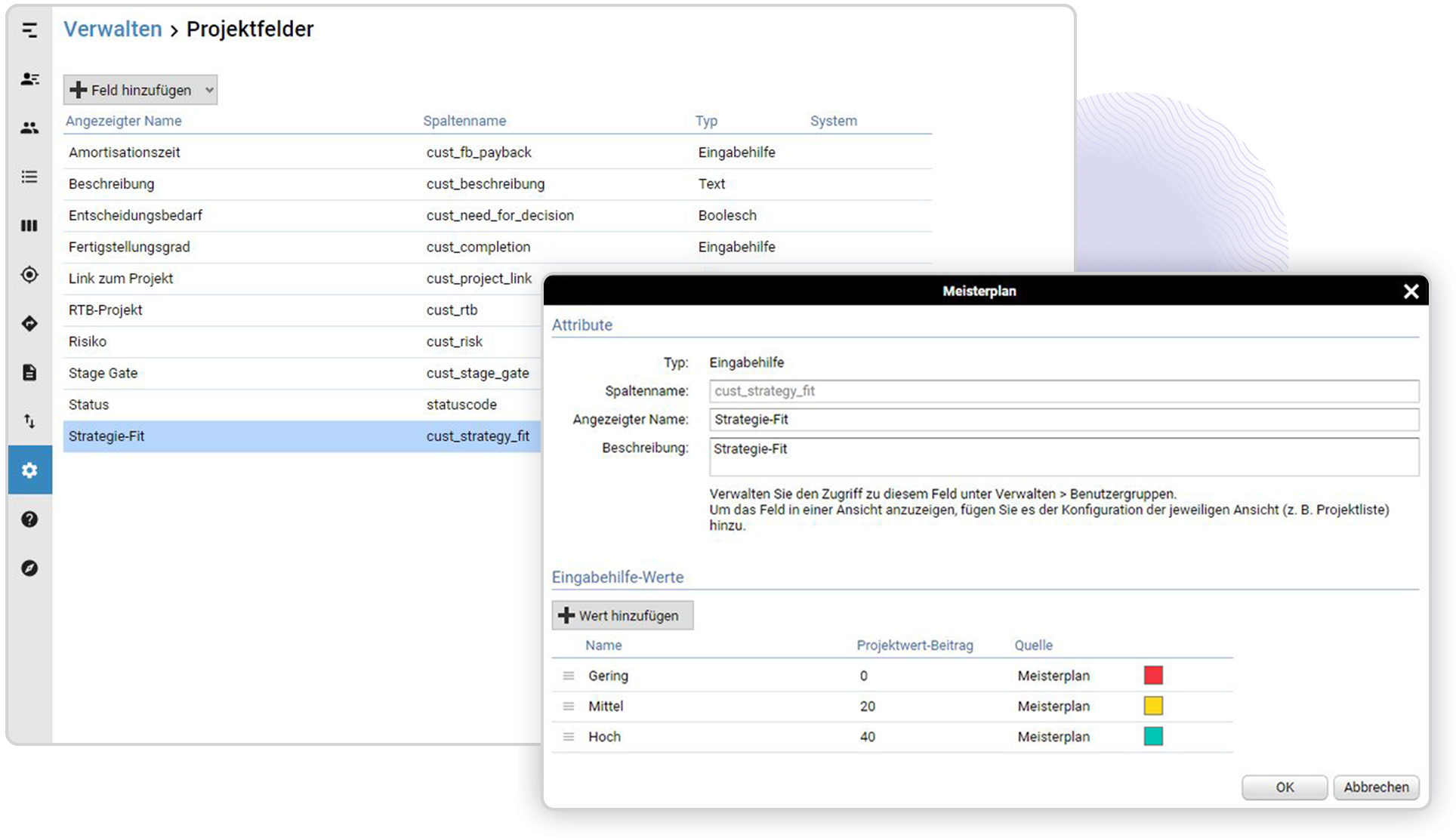Grab the drag handle of Hoch row
The width and height of the screenshot is (1456, 838).
coord(569,736)
